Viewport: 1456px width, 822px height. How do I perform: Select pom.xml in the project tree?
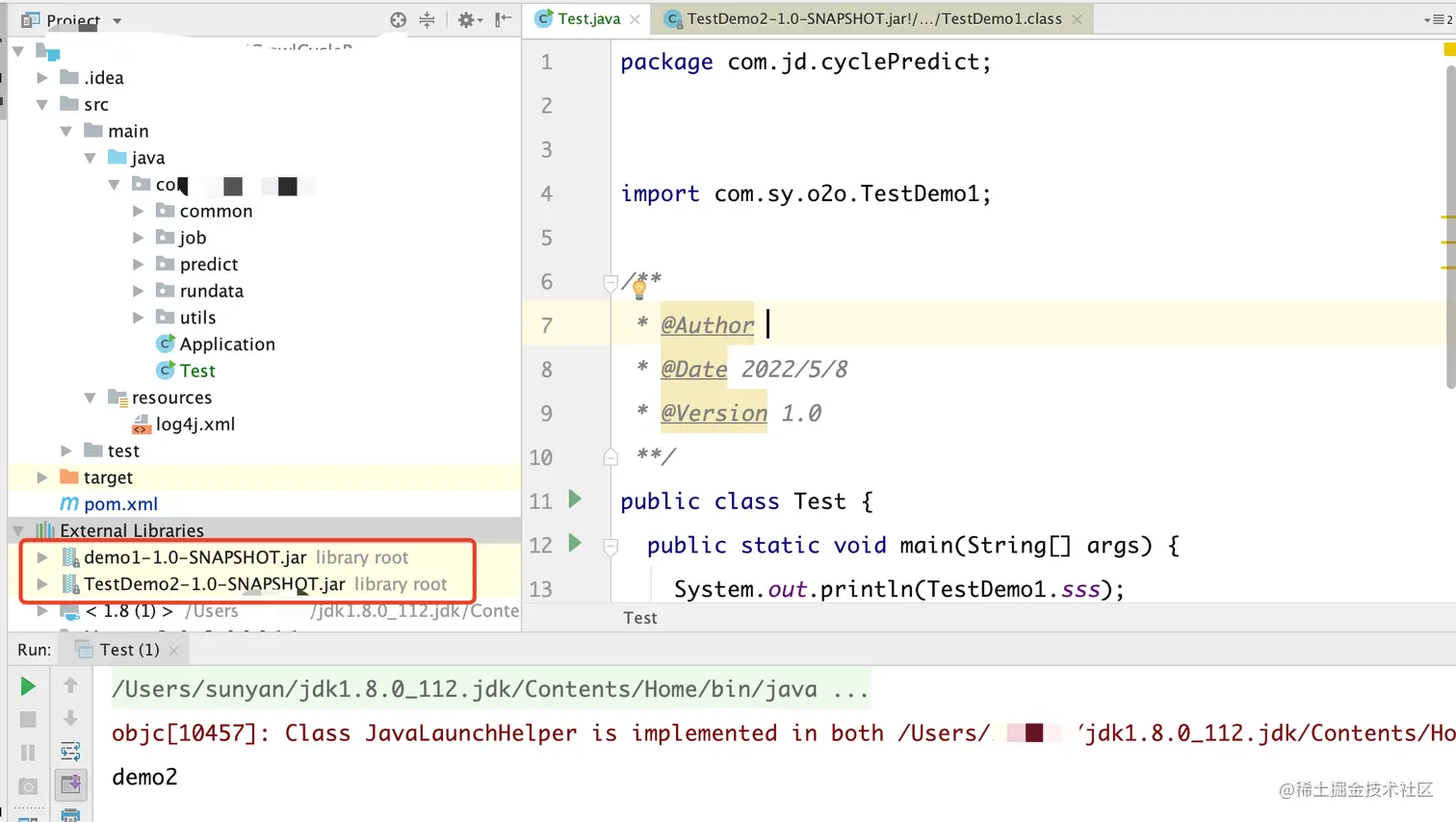(120, 503)
